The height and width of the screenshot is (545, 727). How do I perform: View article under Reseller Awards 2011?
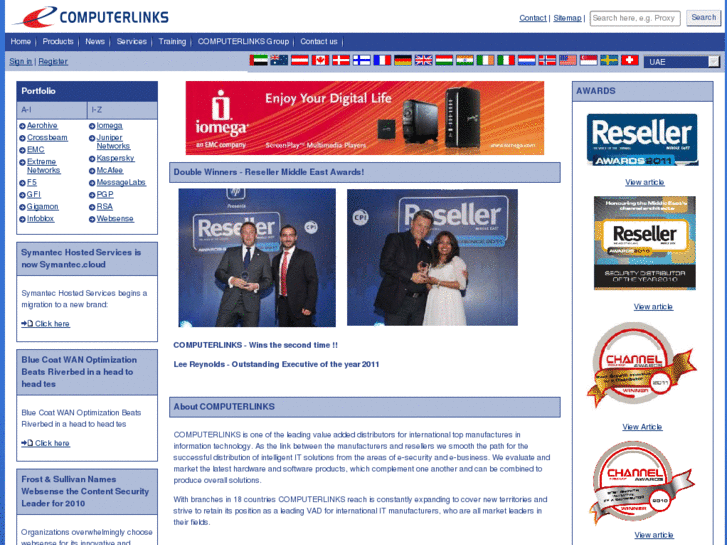(x=644, y=182)
